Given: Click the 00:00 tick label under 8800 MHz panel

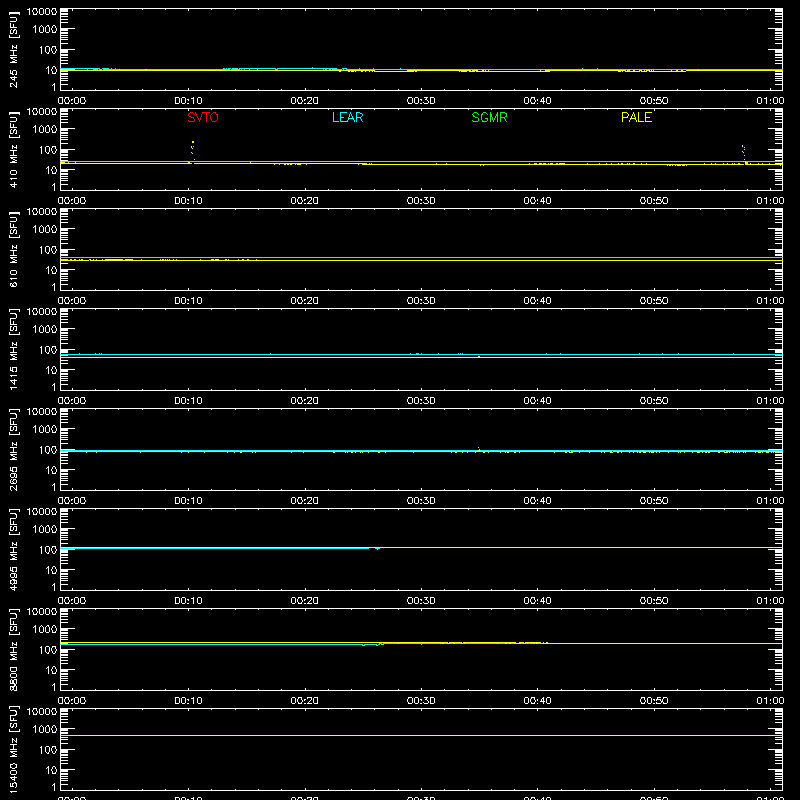Looking at the screenshot, I should (x=72, y=701).
